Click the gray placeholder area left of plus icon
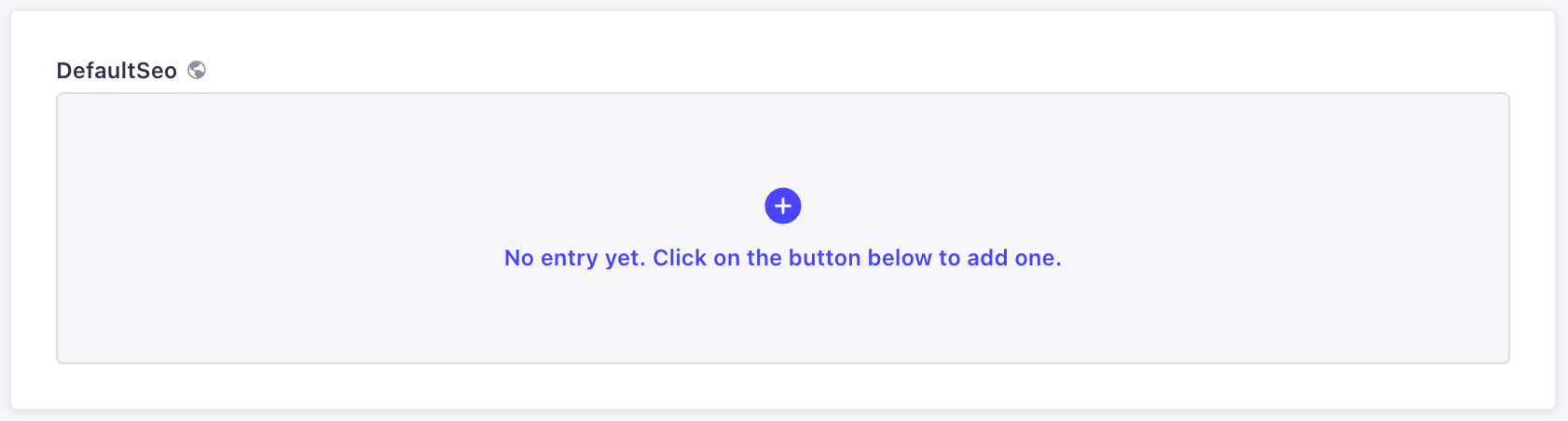This screenshot has width=1568, height=421. click(x=373, y=206)
